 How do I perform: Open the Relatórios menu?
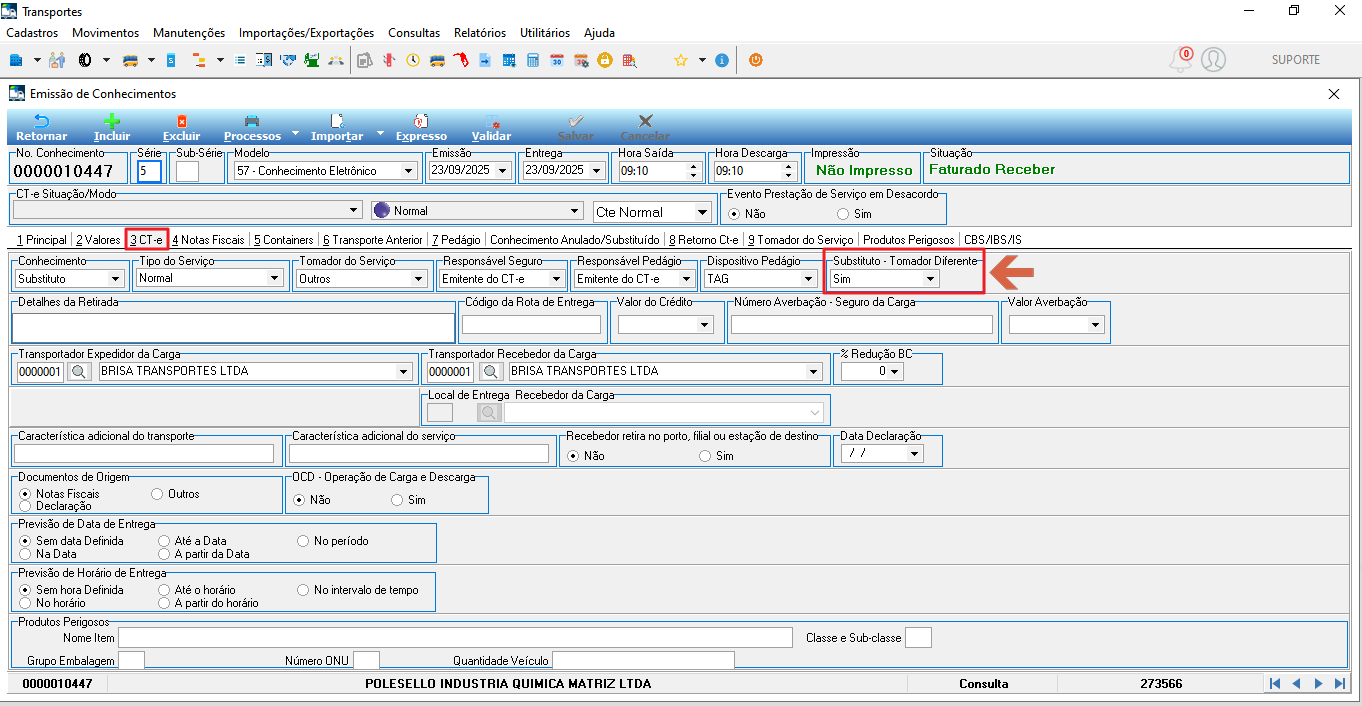(x=480, y=33)
